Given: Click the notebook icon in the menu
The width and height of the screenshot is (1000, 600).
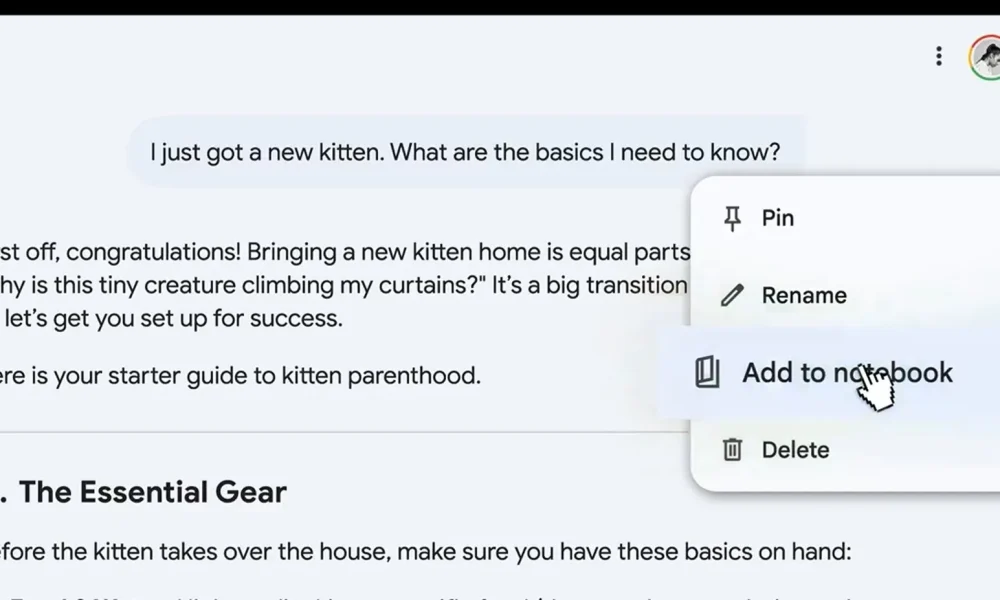Looking at the screenshot, I should [x=708, y=373].
